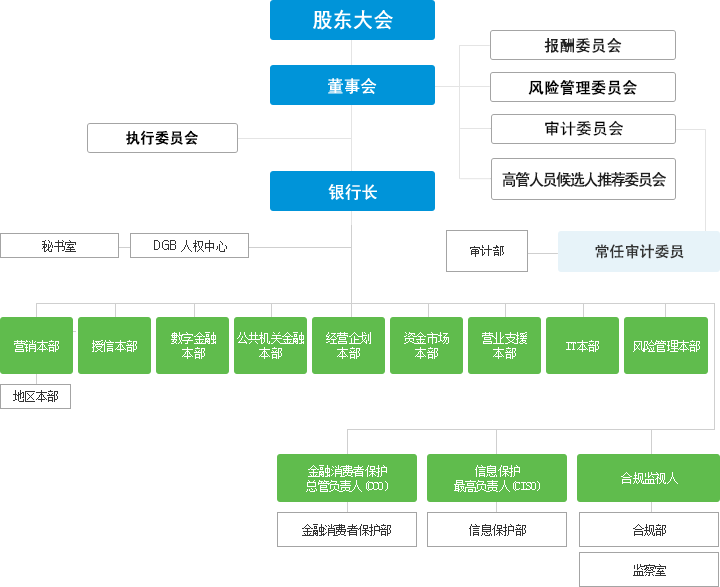The width and height of the screenshot is (720, 587).
Task: Click the 信息保护部 box
Action: [497, 530]
